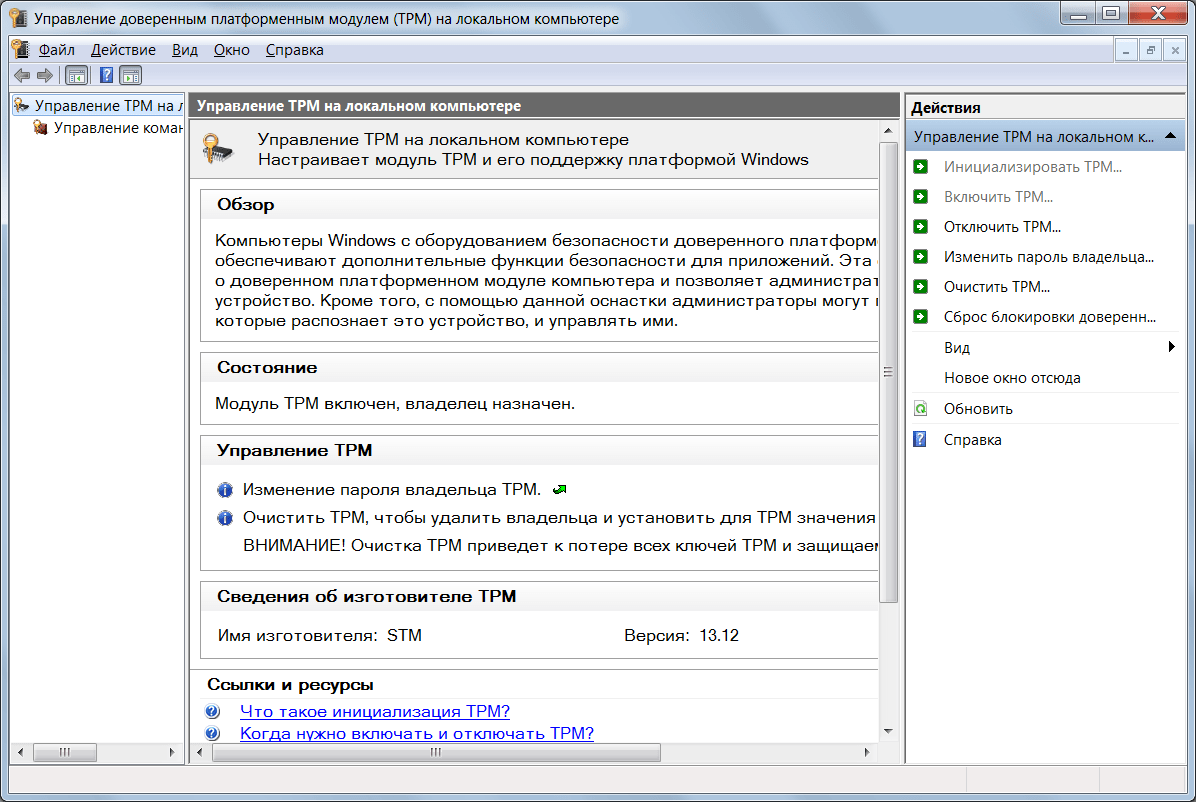Expand the Вид submenu in Actions
Viewport: 1196px width, 802px height.
coord(1171,348)
